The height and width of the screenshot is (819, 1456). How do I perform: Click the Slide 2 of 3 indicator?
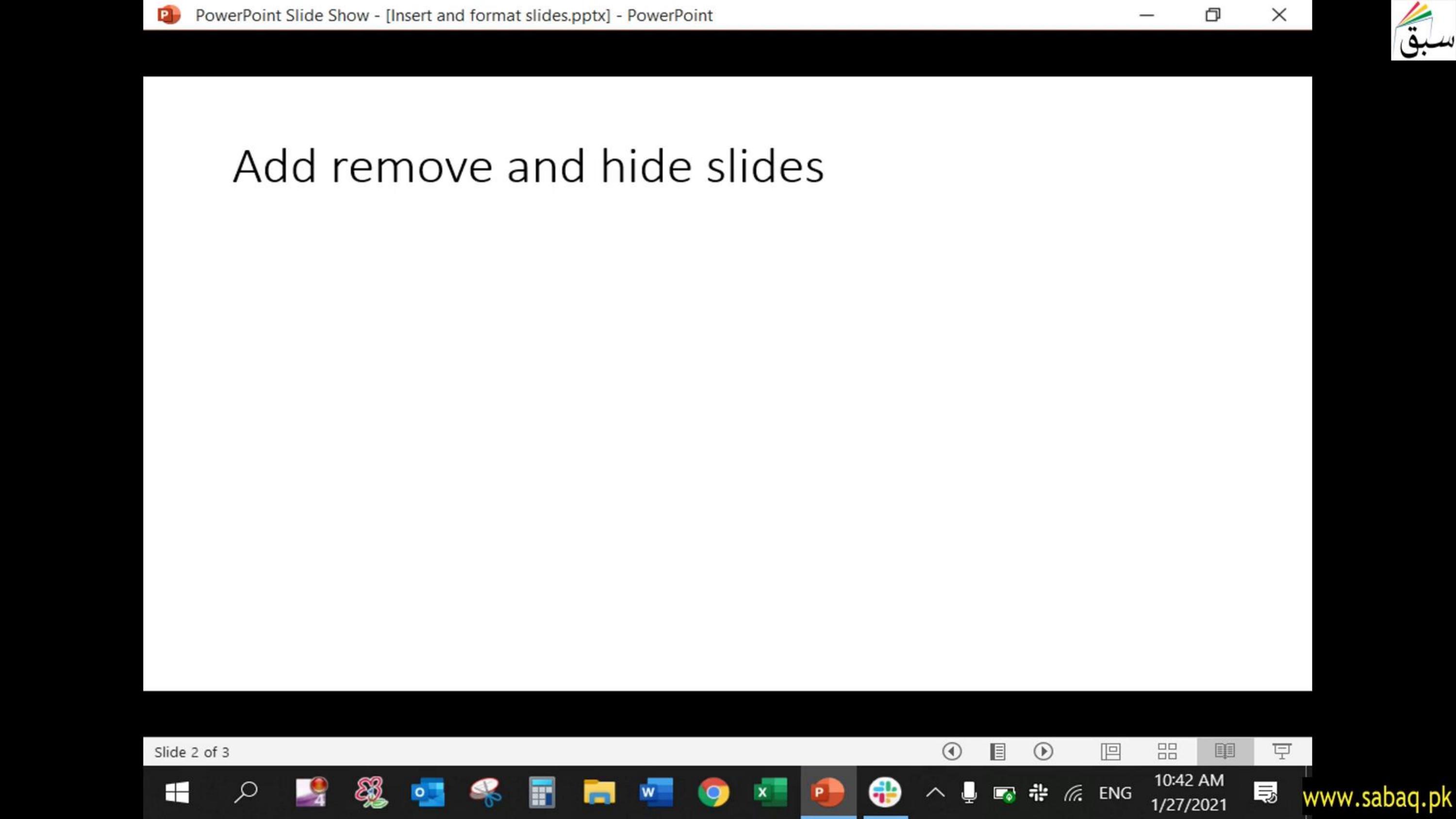[192, 752]
